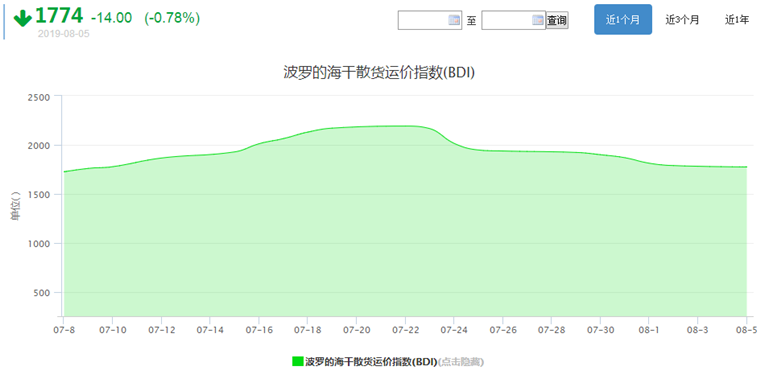Click the x-axis label 08-1

pos(649,330)
